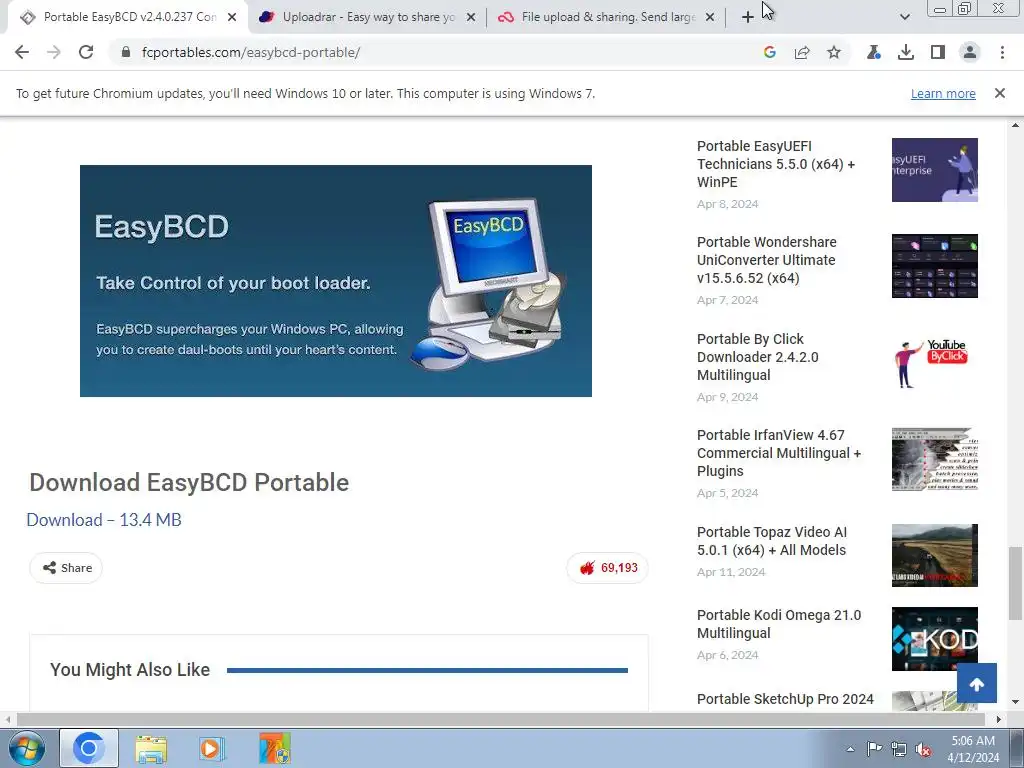Screen dimensions: 1024x768
Task: Click the EasyBCD banner image
Action: pyautogui.click(x=336, y=281)
